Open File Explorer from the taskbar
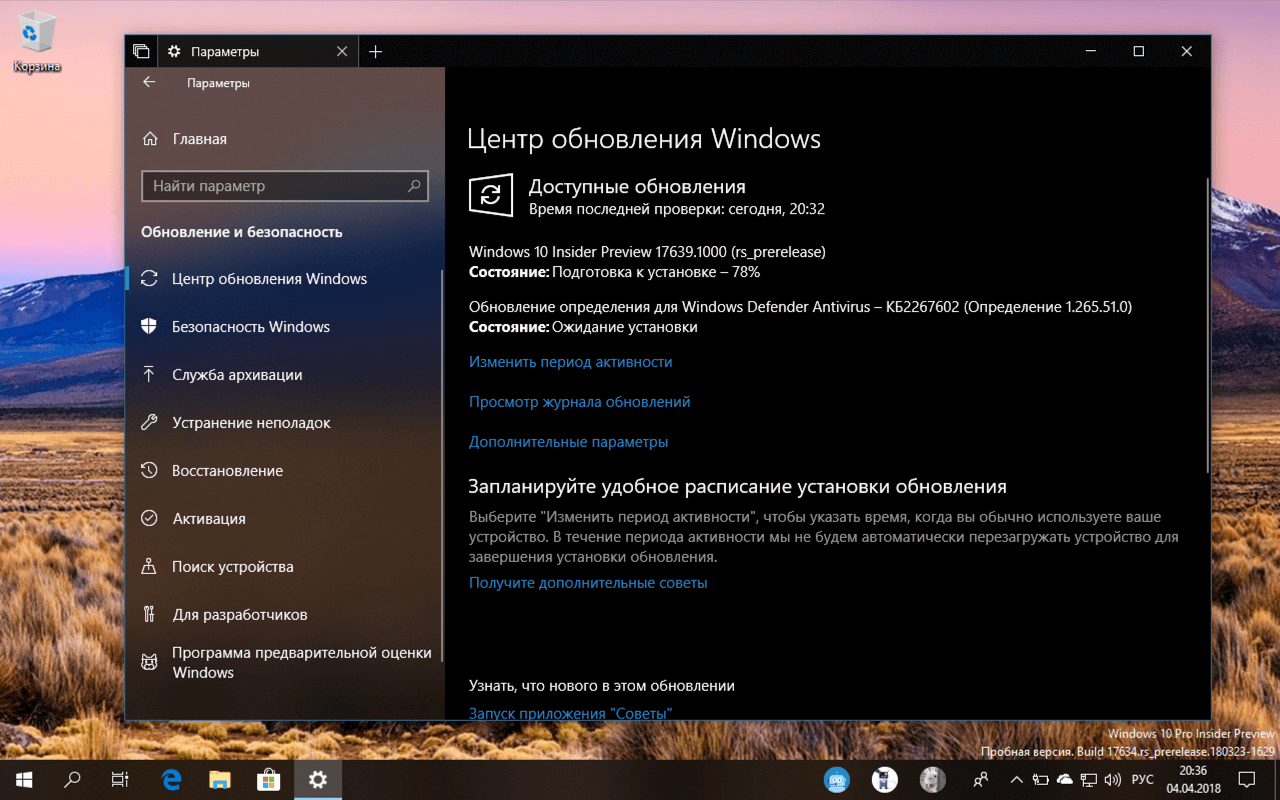Screen dimensions: 1280x800 point(220,779)
